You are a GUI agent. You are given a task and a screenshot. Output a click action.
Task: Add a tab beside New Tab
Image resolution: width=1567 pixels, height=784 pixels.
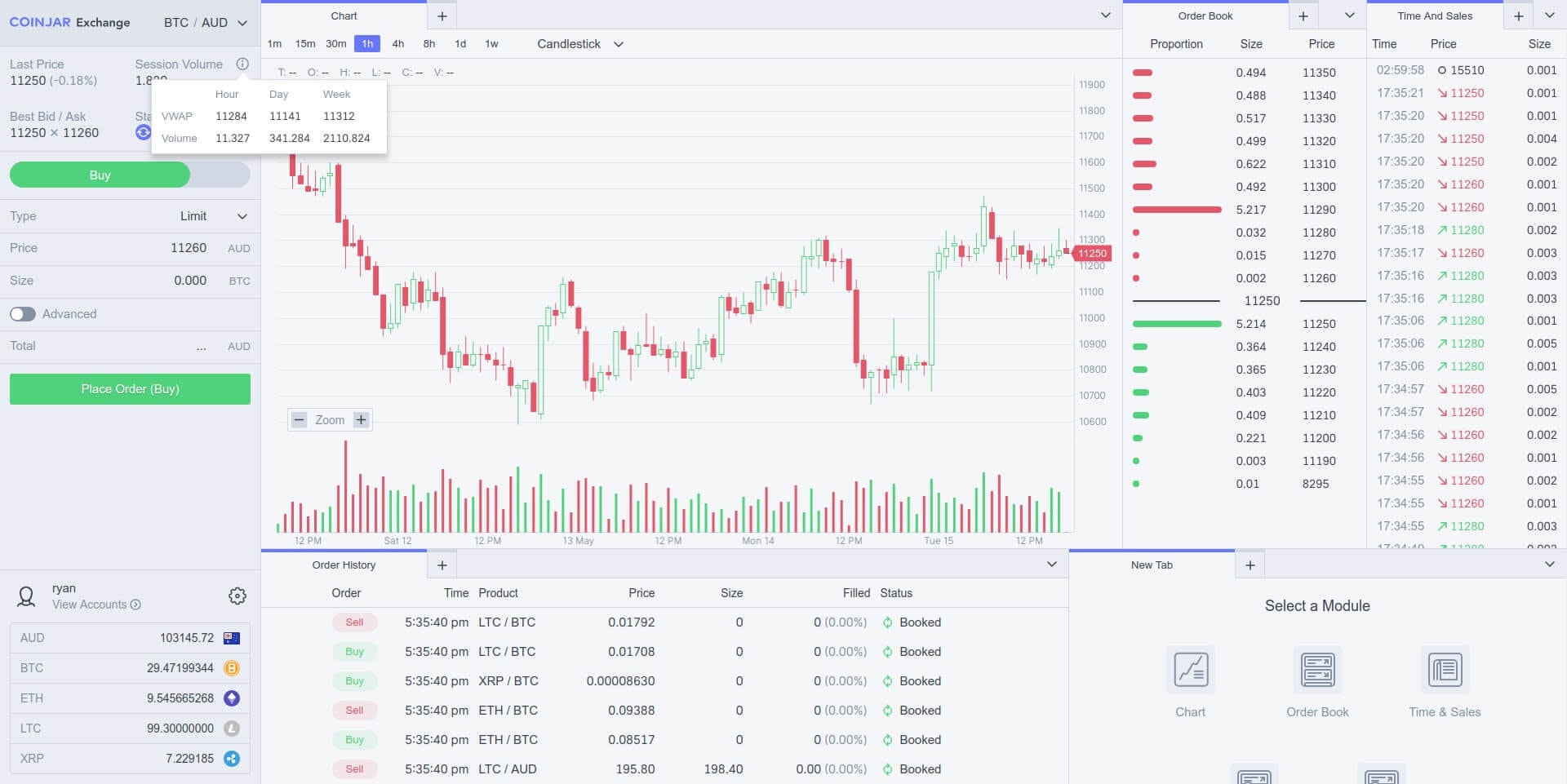[1250, 565]
